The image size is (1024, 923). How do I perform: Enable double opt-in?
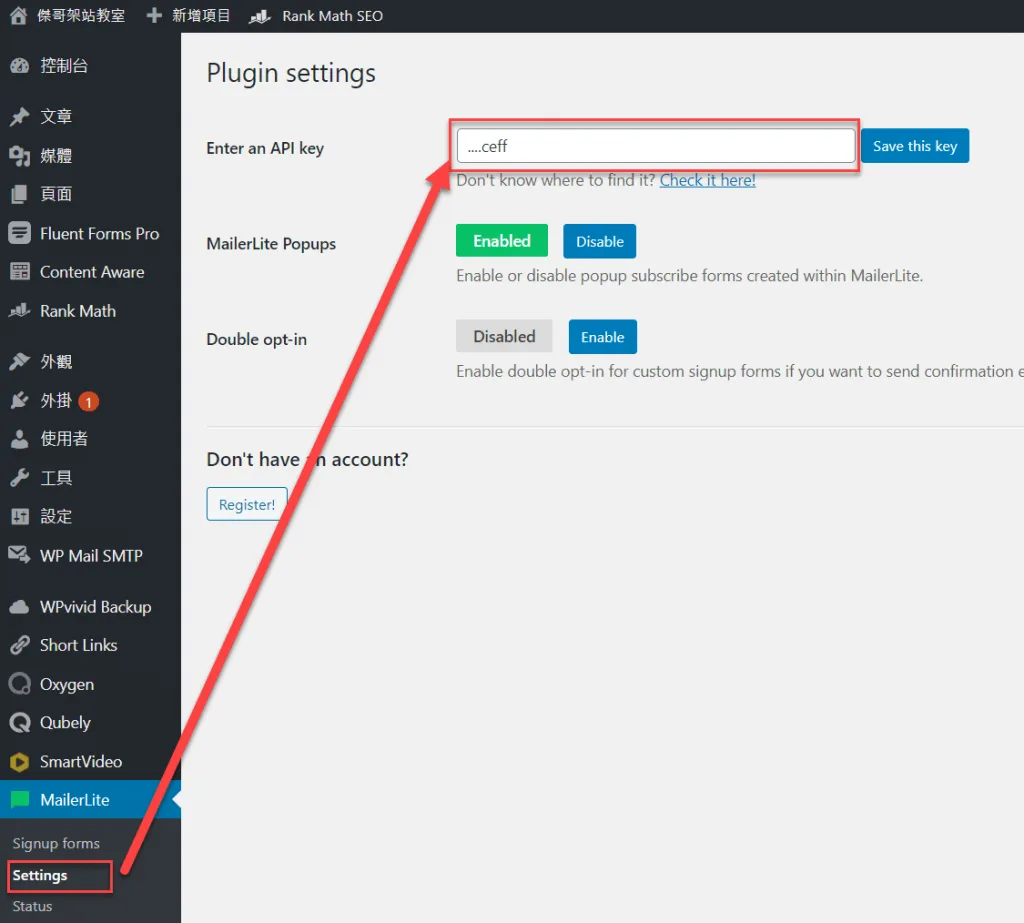pos(602,337)
